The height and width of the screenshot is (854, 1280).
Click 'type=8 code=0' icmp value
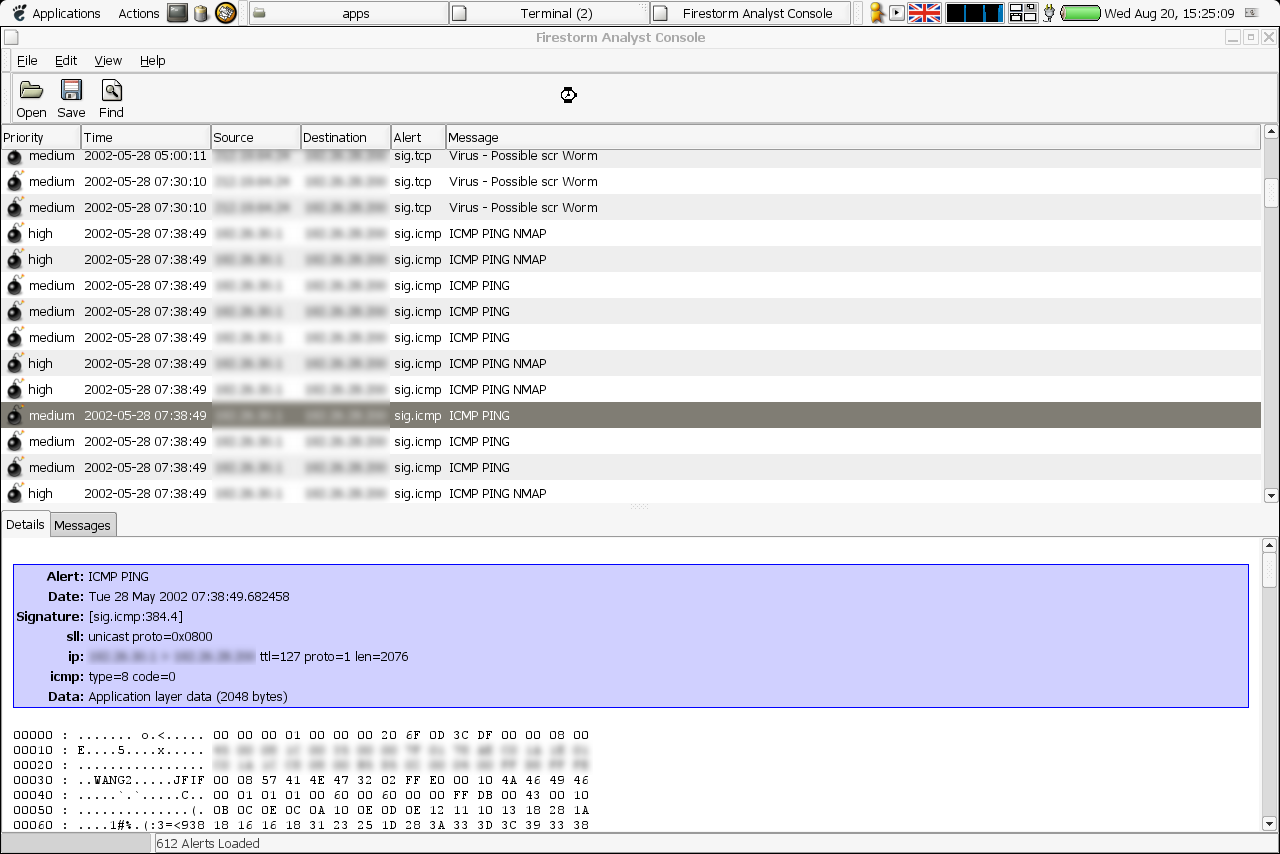click(x=132, y=676)
